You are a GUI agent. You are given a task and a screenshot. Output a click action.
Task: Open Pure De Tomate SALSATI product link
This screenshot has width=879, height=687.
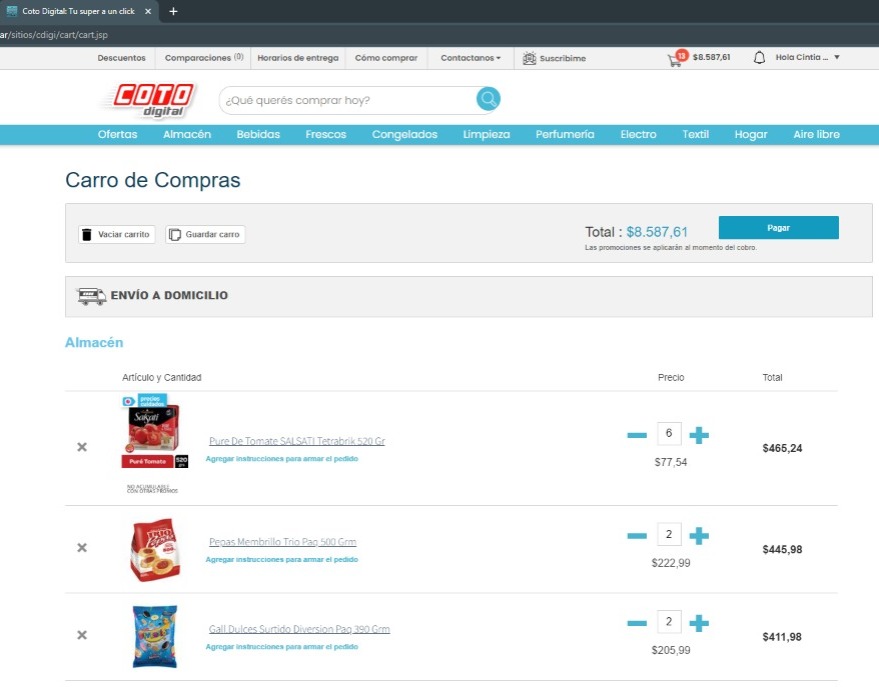pyautogui.click(x=297, y=441)
